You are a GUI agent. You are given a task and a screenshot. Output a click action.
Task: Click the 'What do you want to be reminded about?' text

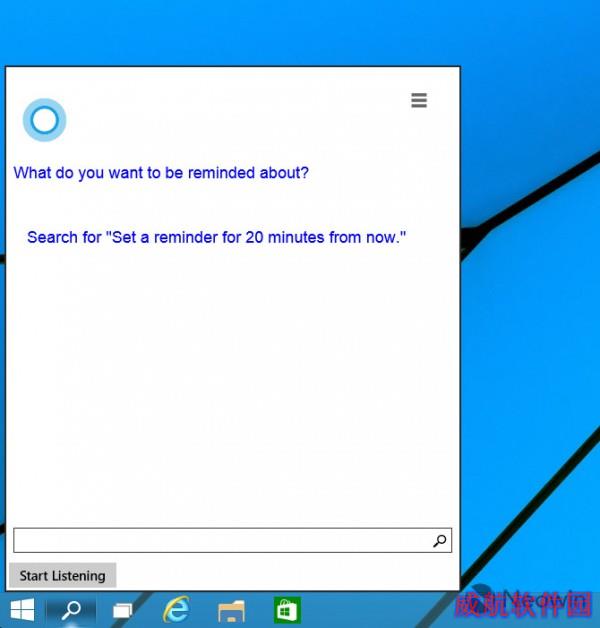[161, 173]
